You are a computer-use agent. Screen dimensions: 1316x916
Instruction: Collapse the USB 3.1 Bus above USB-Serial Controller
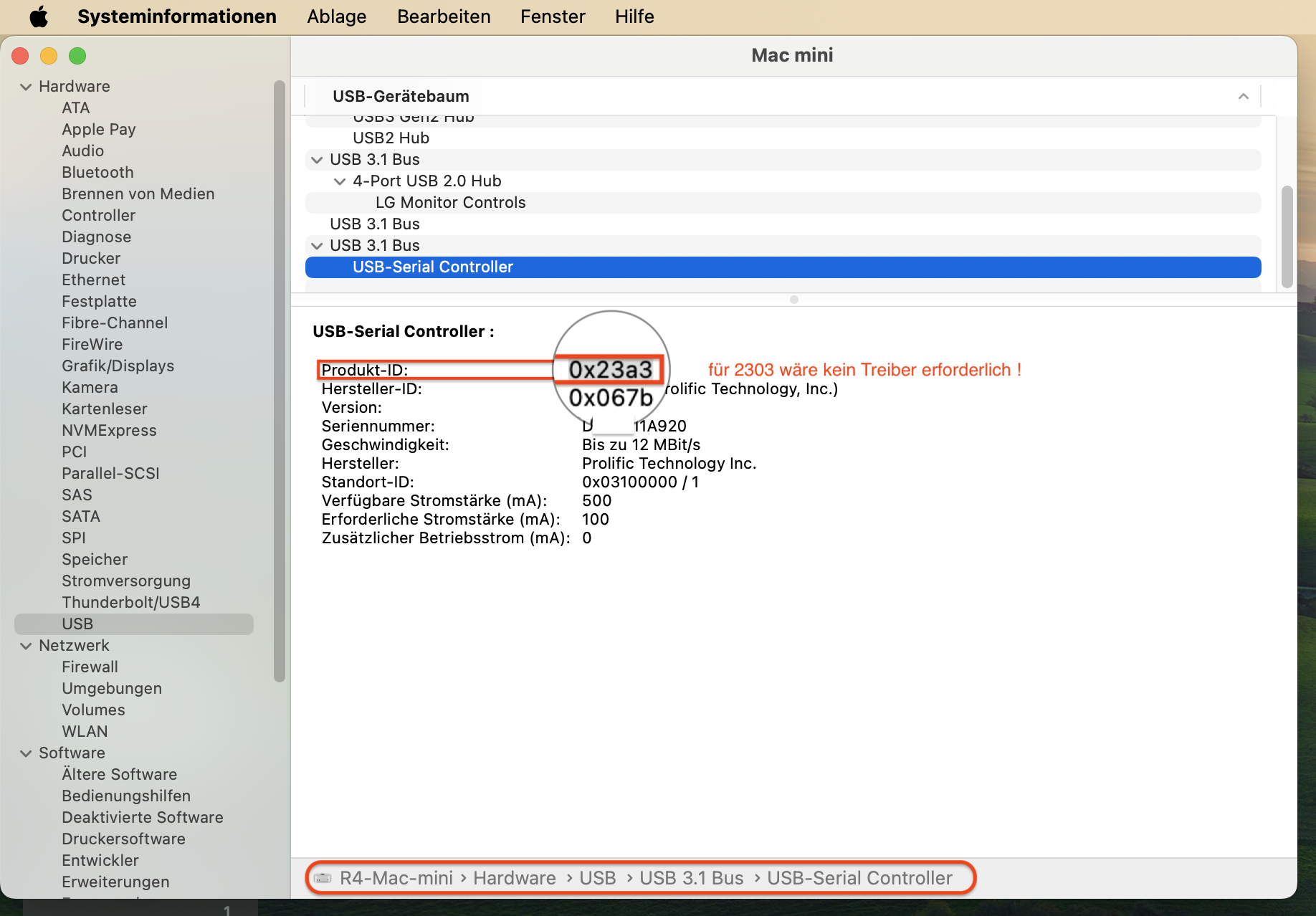tap(317, 246)
